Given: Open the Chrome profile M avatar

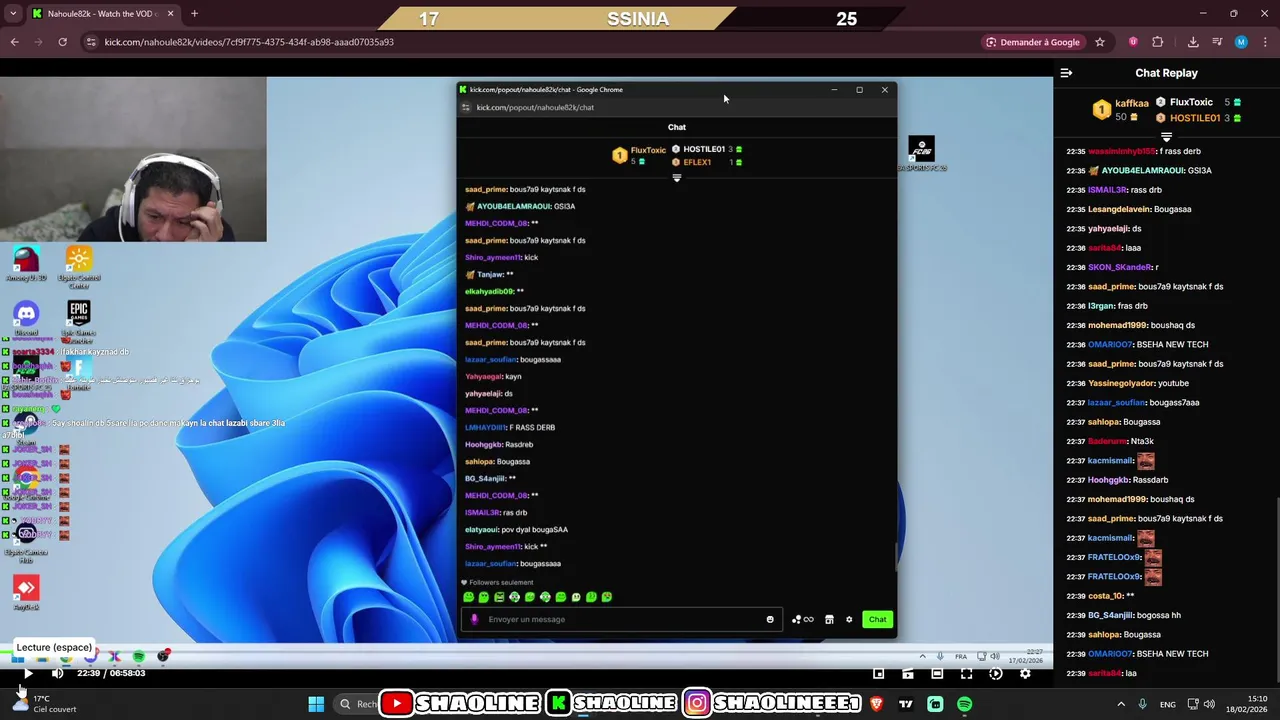Looking at the screenshot, I should pyautogui.click(x=1241, y=42).
